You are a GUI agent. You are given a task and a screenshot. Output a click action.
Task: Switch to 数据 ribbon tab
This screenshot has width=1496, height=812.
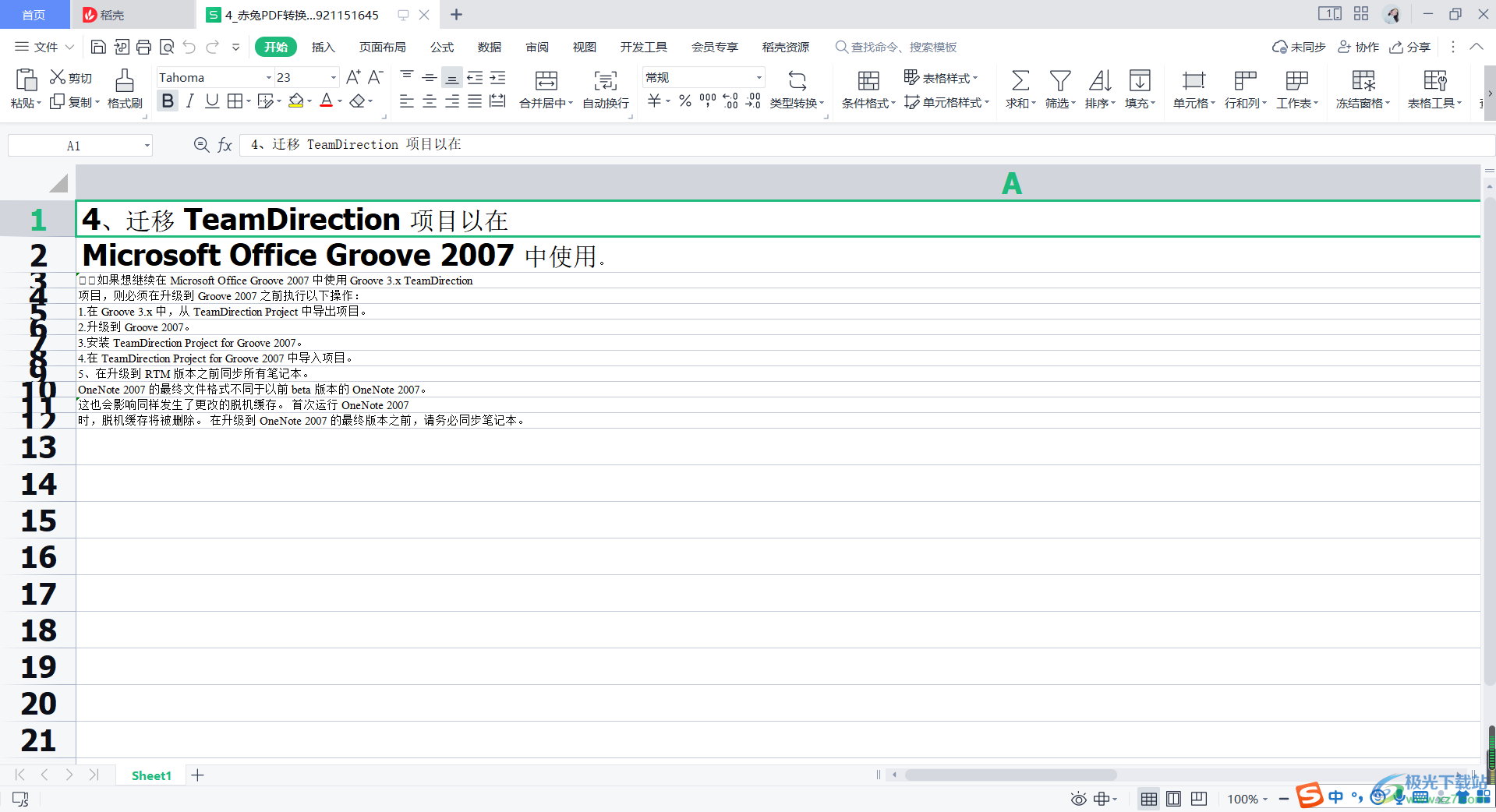click(490, 47)
